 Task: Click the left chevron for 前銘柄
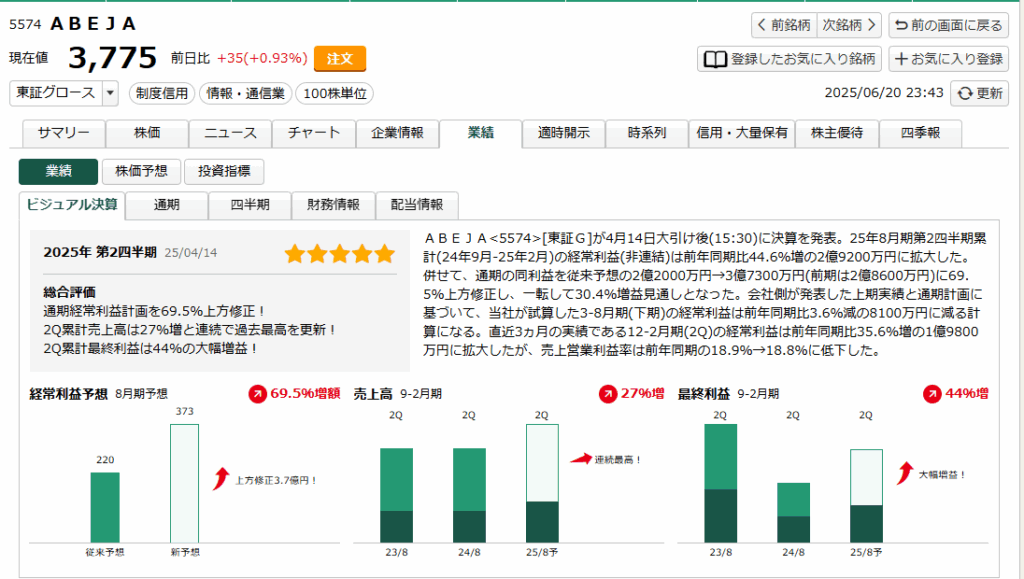[761, 25]
